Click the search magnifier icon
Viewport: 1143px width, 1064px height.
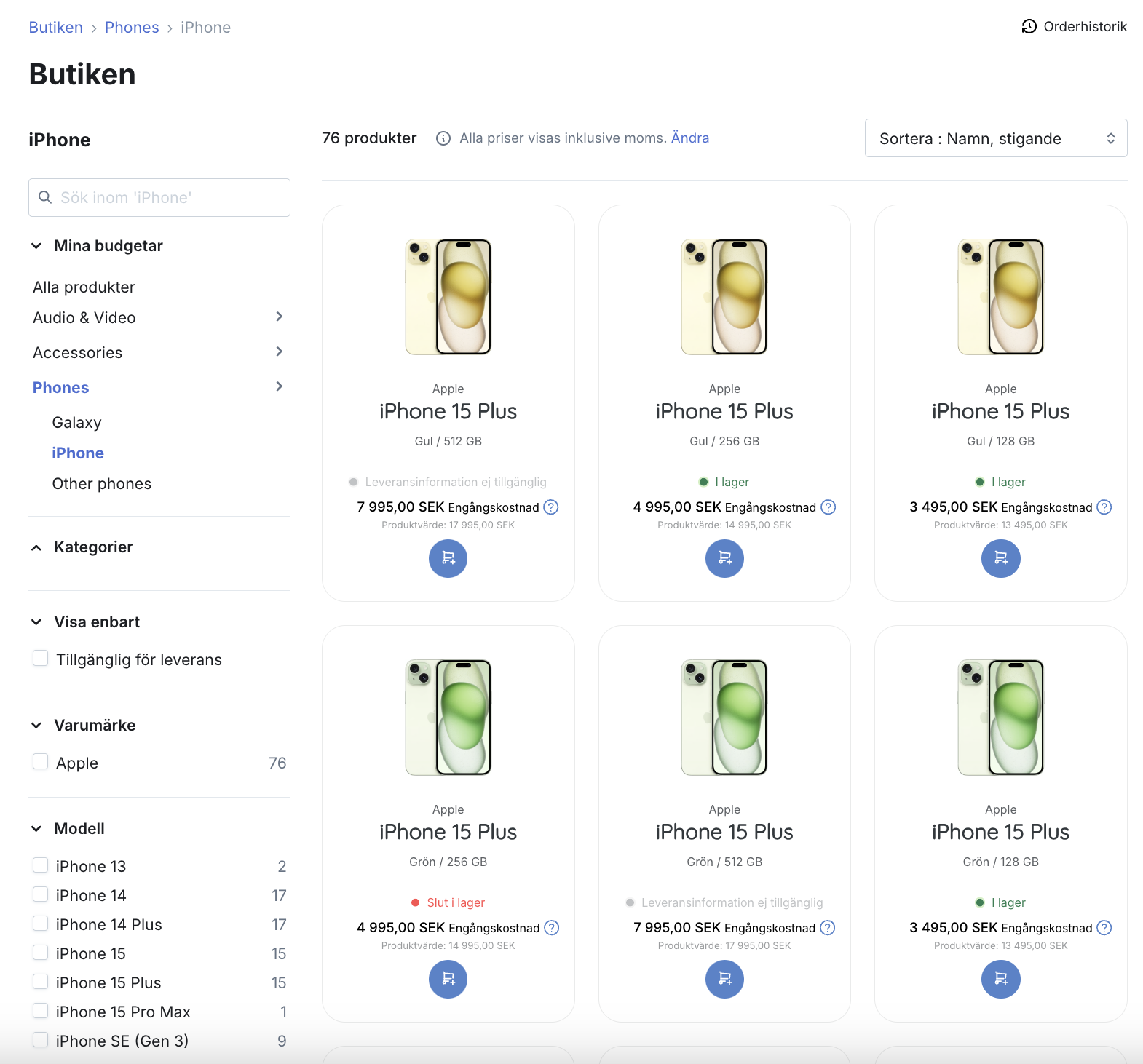pos(45,197)
